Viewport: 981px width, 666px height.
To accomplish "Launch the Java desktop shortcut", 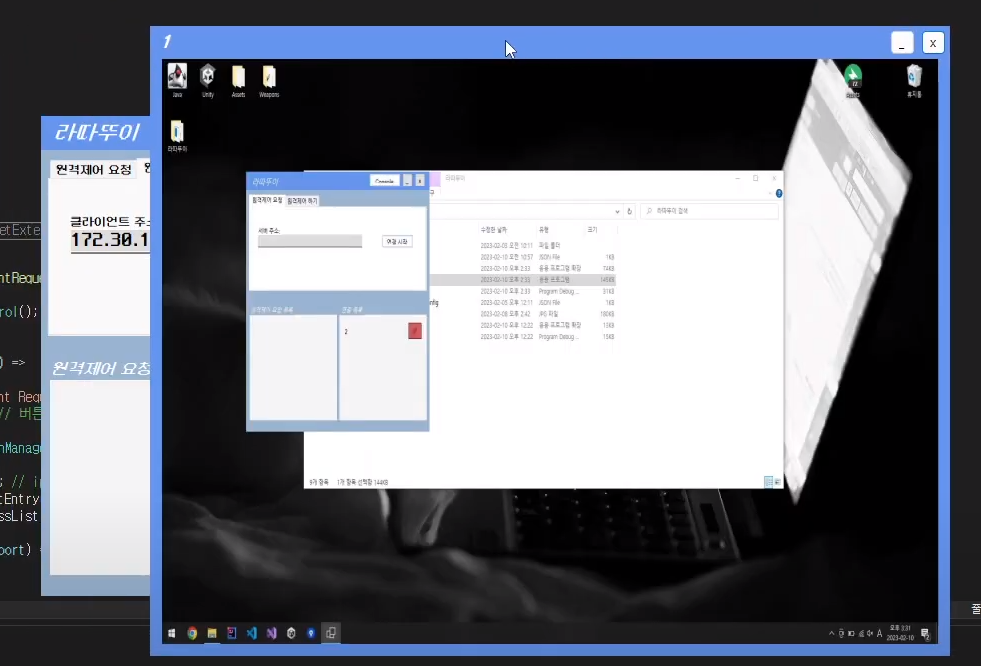I will (177, 77).
